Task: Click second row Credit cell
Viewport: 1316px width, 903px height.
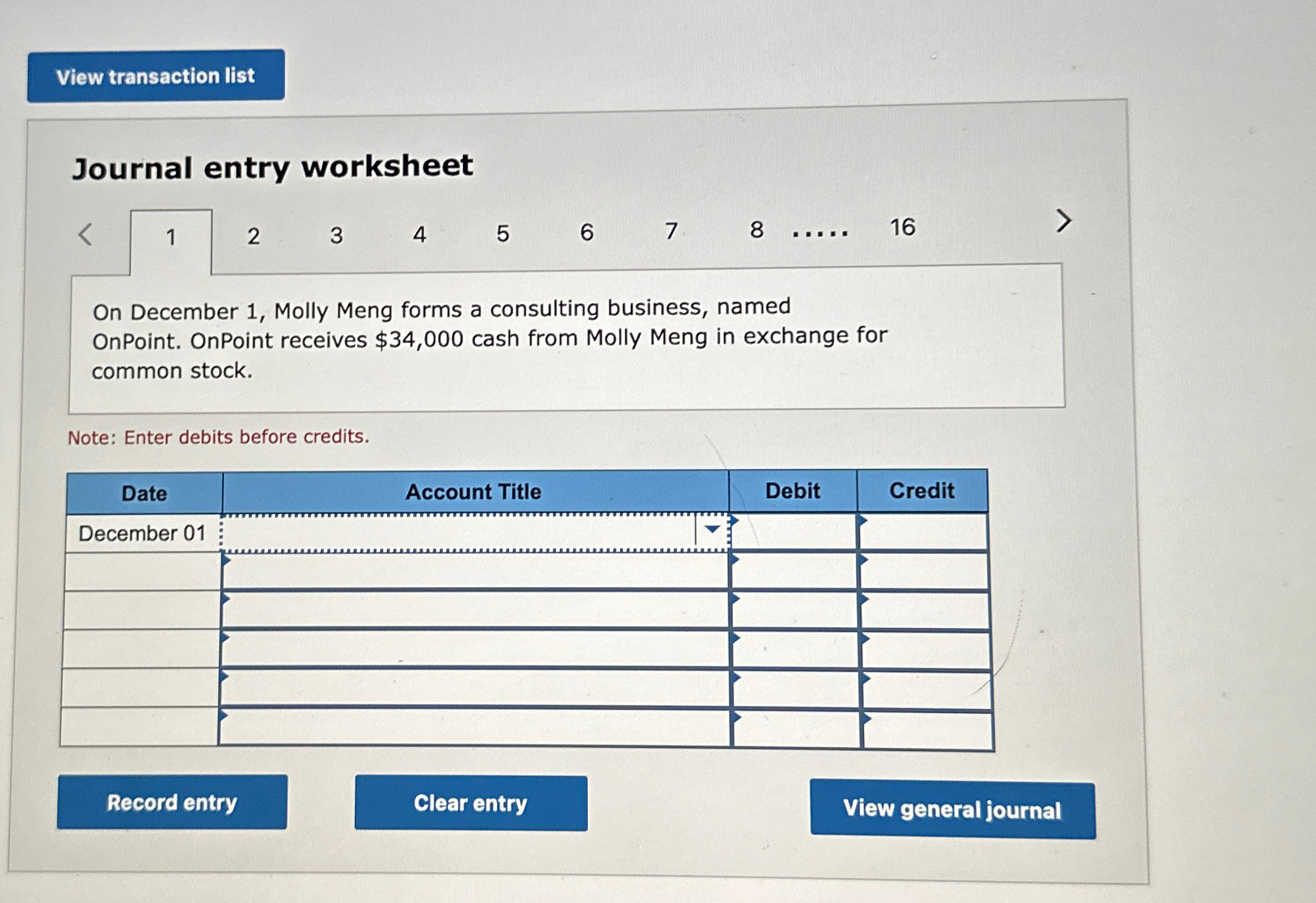Action: (924, 572)
